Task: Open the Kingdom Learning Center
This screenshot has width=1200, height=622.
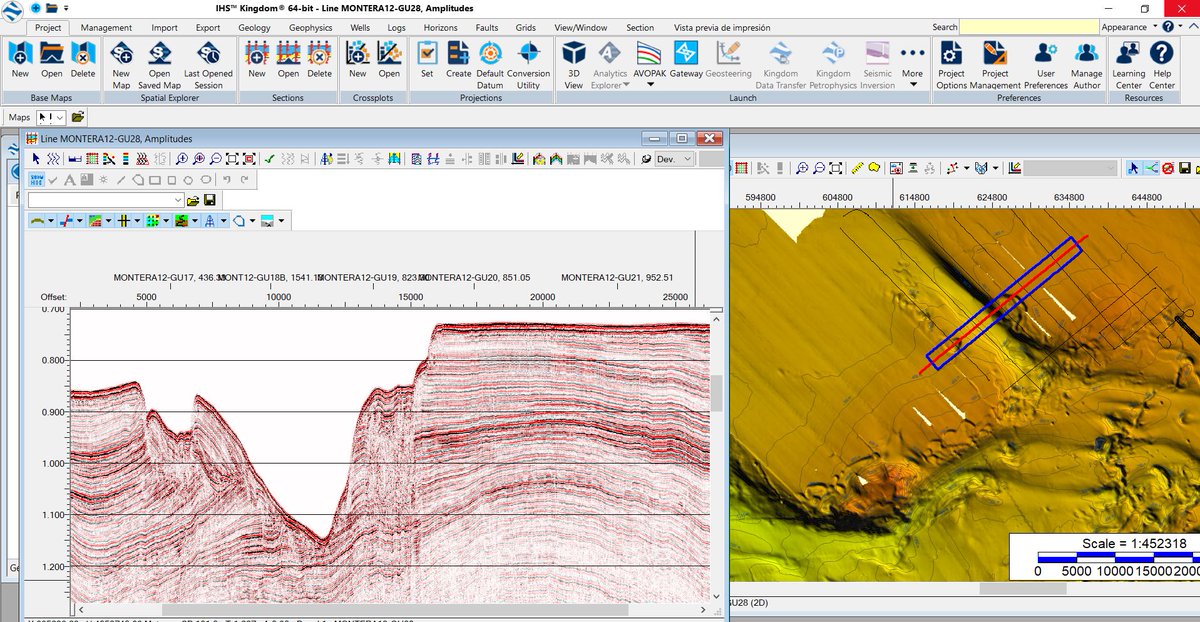Action: pos(1128,67)
